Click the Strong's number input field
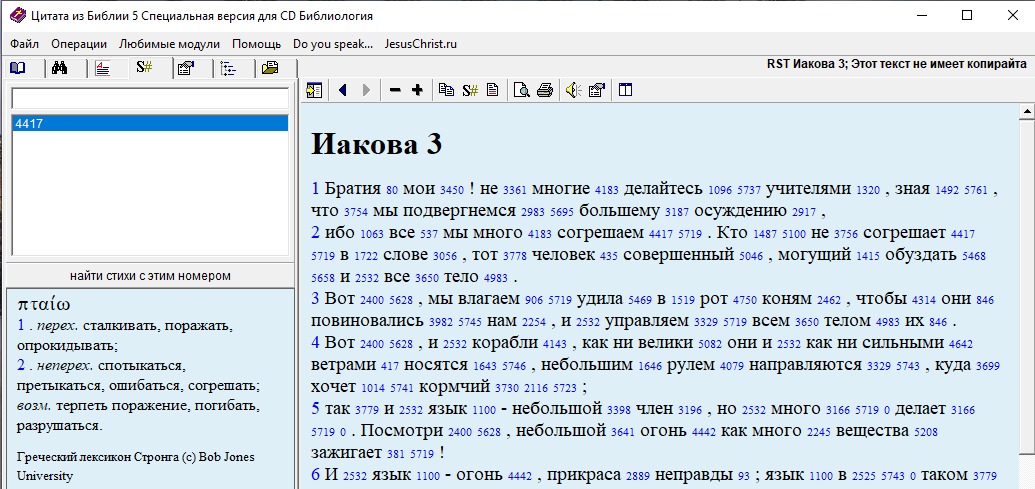Image resolution: width=1035 pixels, height=489 pixels. coord(150,99)
